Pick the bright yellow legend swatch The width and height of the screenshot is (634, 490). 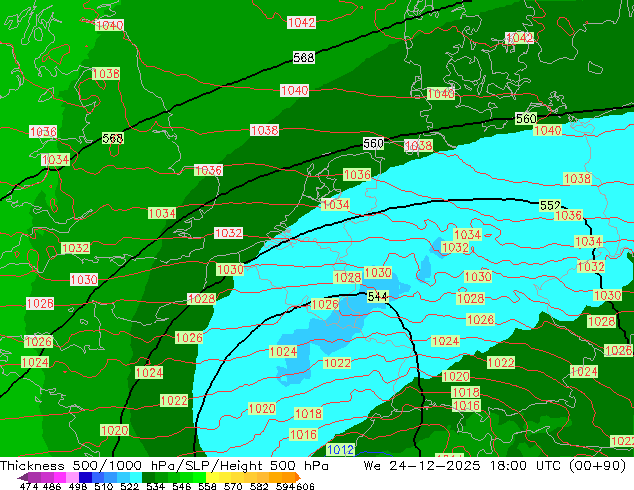[x=212, y=477]
